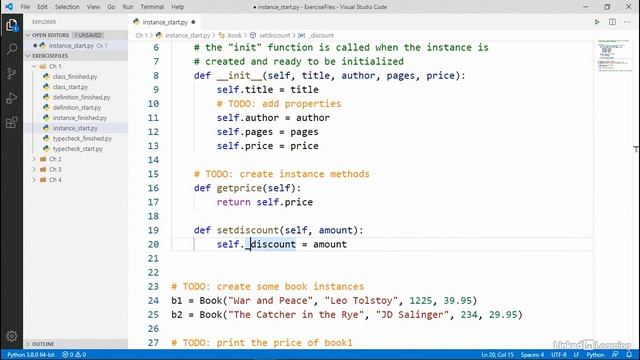This screenshot has height=360, width=640.
Task: Click the feedback icon in status bar
Action: [615, 355]
